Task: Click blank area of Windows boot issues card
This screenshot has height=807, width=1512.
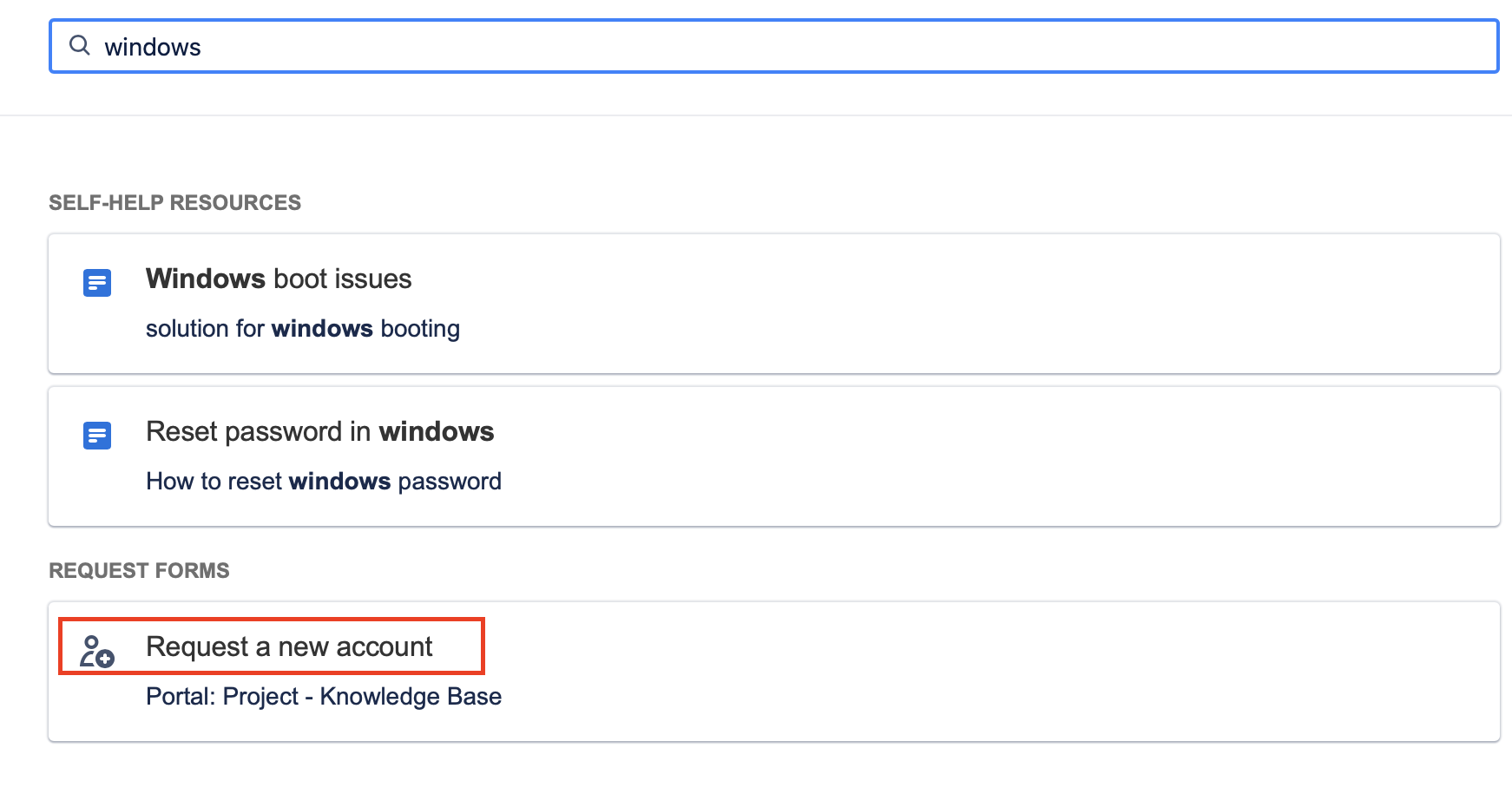Action: coord(955,304)
